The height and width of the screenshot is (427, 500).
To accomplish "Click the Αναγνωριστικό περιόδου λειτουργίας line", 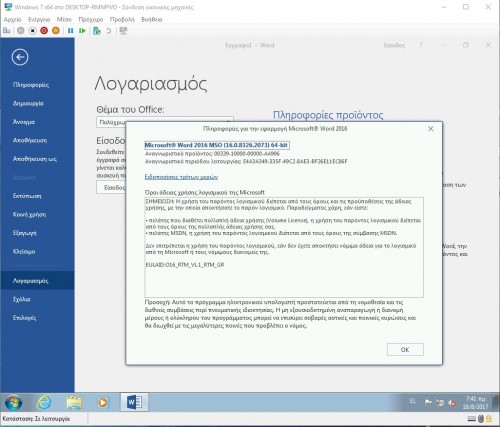I will pos(246,161).
